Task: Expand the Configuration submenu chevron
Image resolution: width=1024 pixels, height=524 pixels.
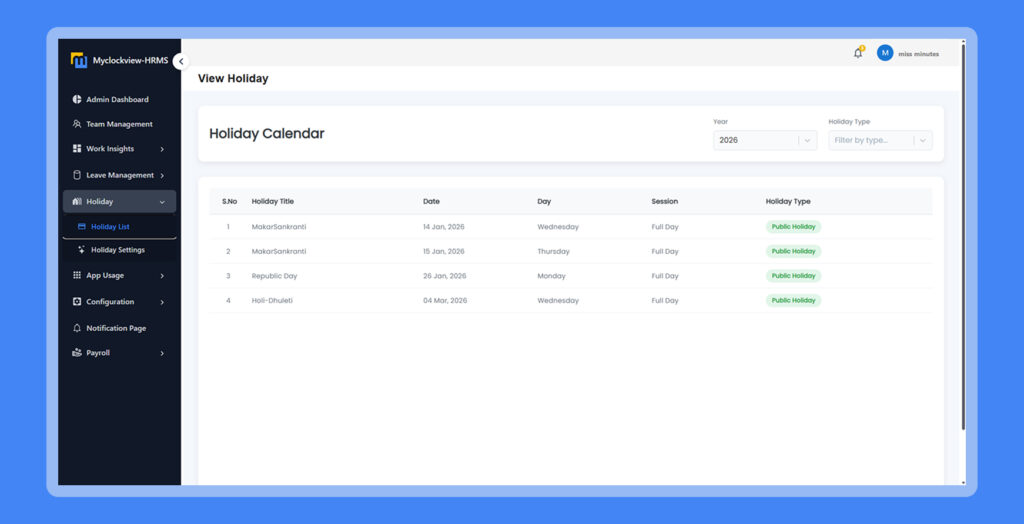Action: click(162, 302)
